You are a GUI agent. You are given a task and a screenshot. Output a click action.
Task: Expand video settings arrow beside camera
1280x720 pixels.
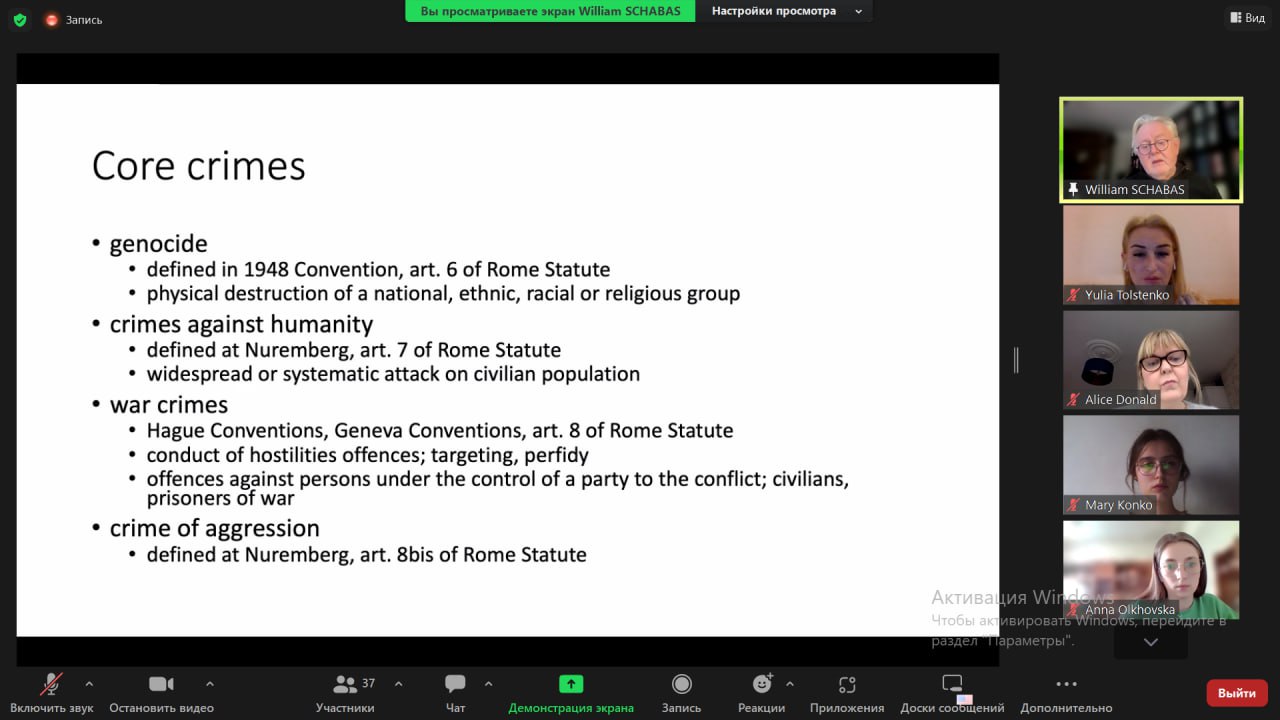[x=209, y=684]
